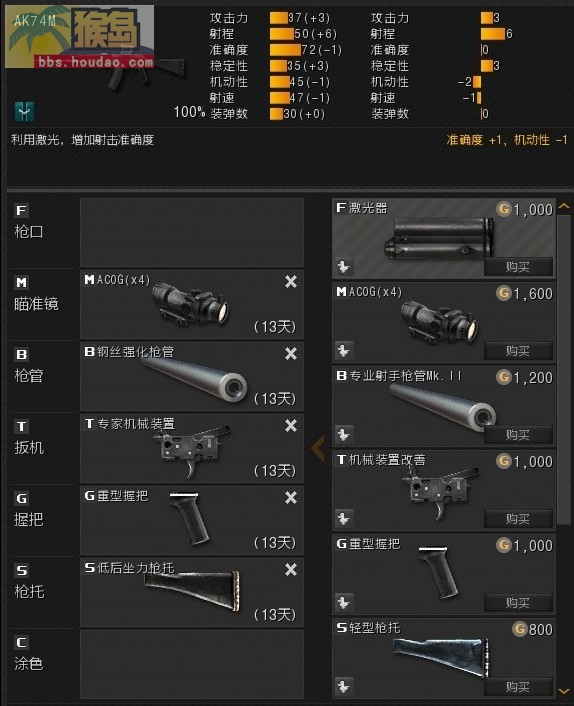Image resolution: width=574 pixels, height=706 pixels.
Task: Remove the 重型握把 grip attachment
Action: [291, 498]
